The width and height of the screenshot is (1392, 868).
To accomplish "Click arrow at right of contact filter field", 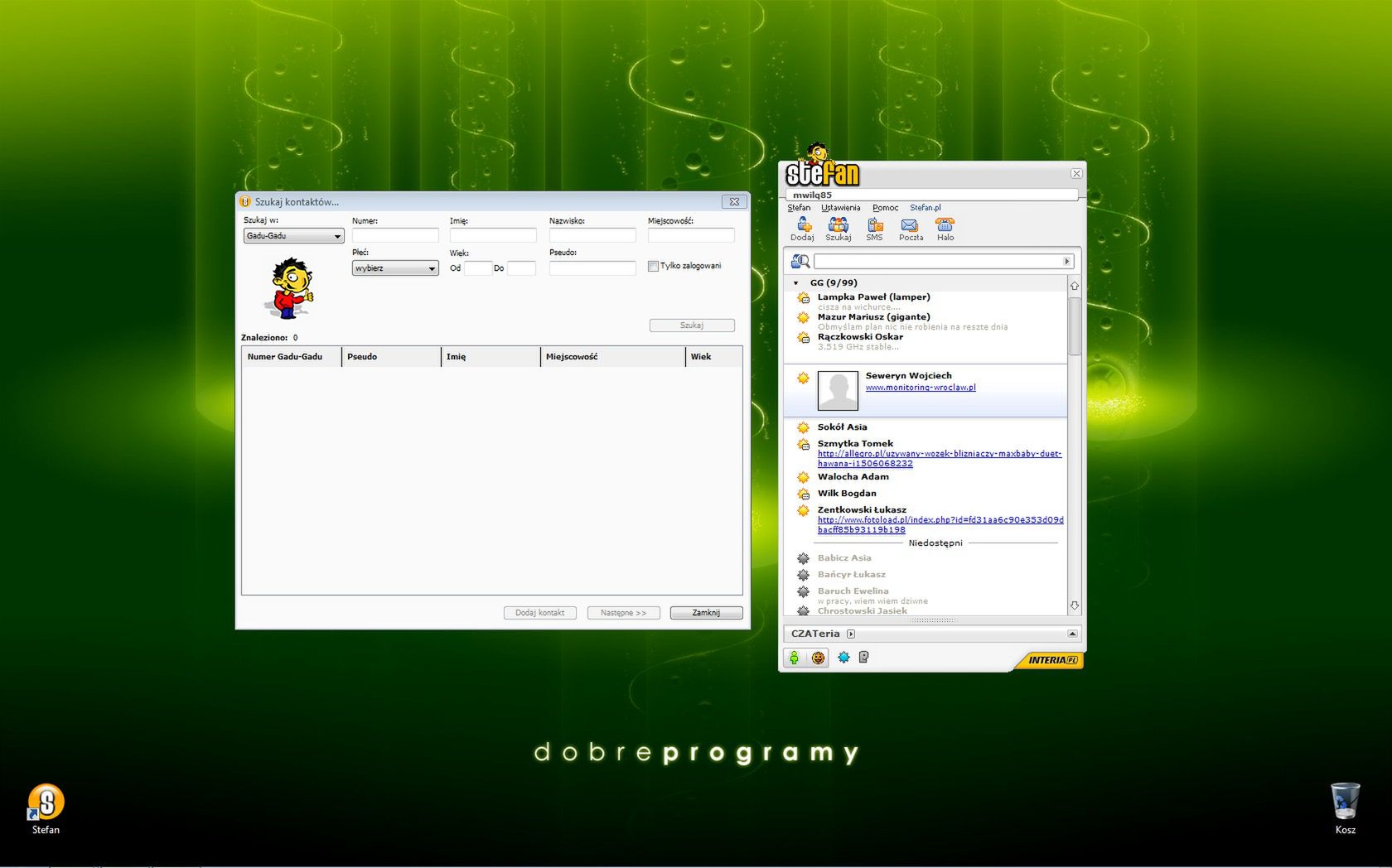I will 1067,262.
